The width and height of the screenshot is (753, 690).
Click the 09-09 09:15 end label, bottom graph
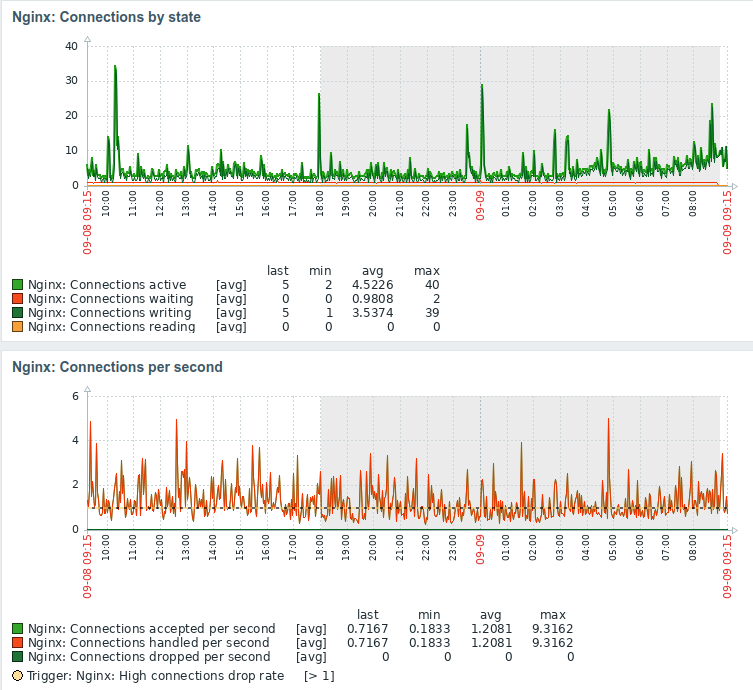tap(727, 567)
